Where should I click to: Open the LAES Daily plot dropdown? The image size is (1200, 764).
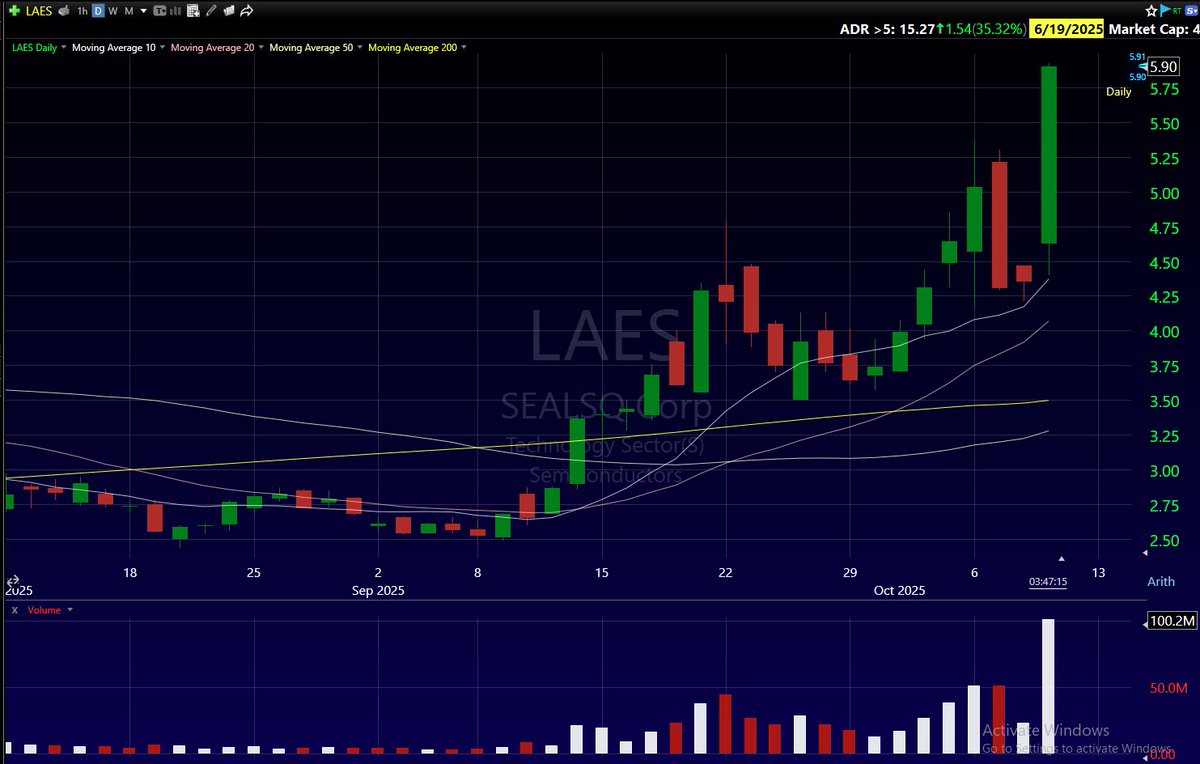[x=64, y=47]
